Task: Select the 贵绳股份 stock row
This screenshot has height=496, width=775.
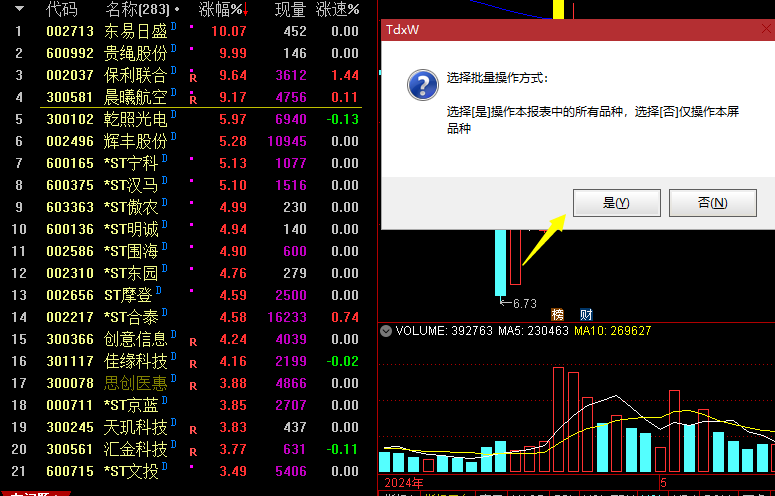Action: pyautogui.click(x=135, y=53)
